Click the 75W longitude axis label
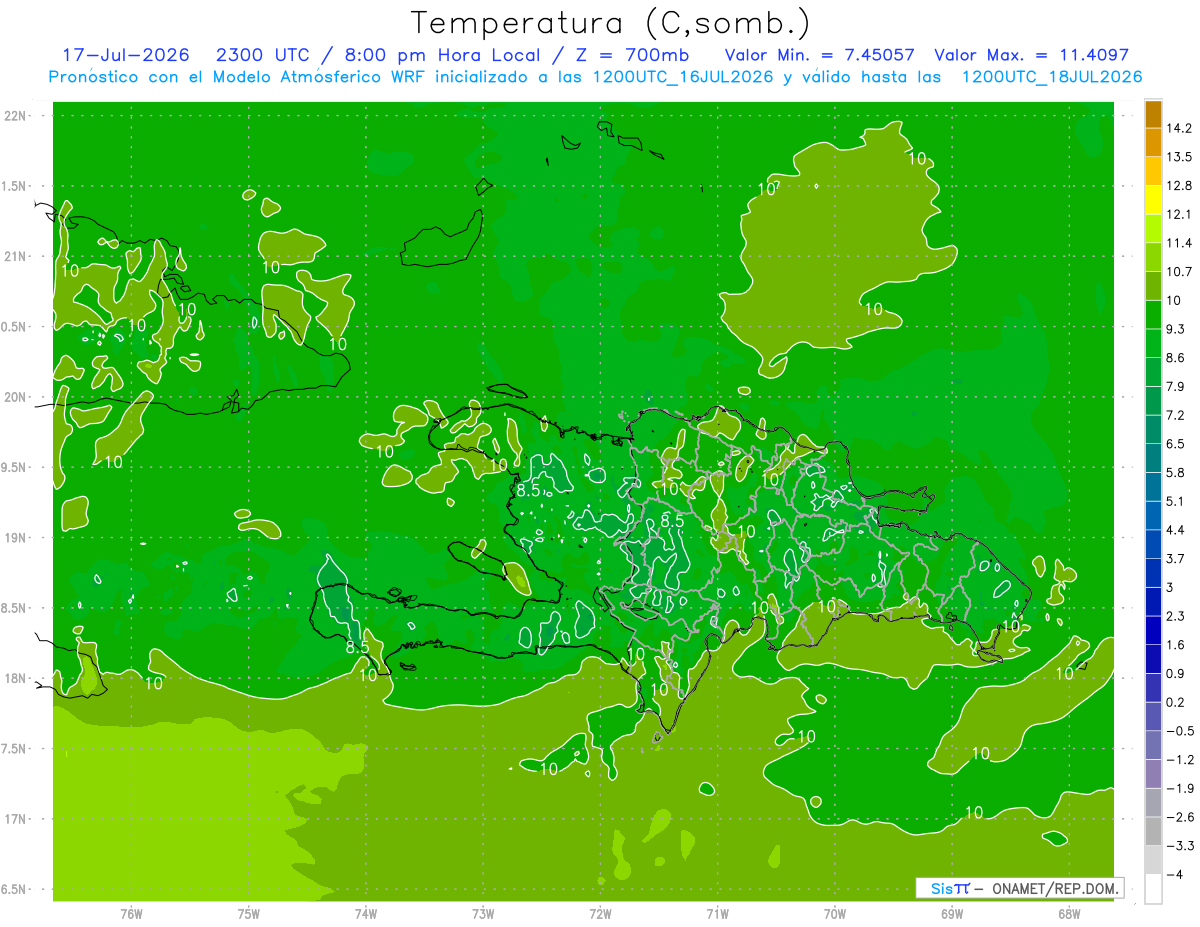 click(x=249, y=913)
